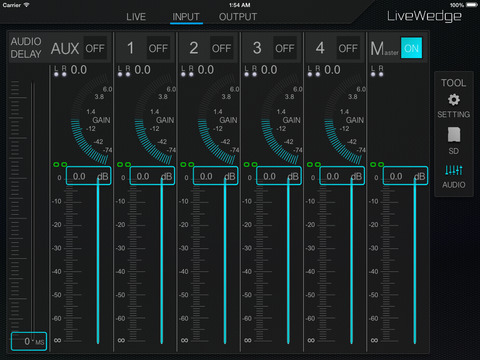Click channel 3 gain value 0.0
This screenshot has width=480, height=360.
tap(269, 70)
